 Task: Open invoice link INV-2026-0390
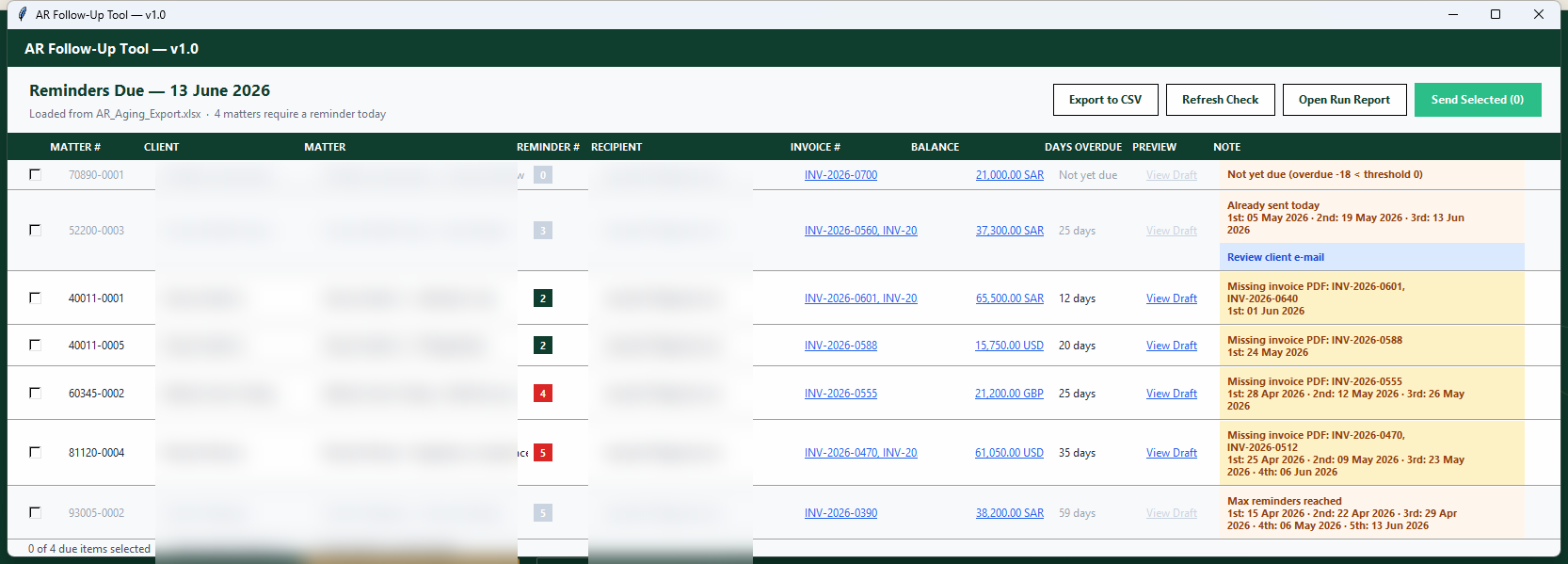pos(840,513)
